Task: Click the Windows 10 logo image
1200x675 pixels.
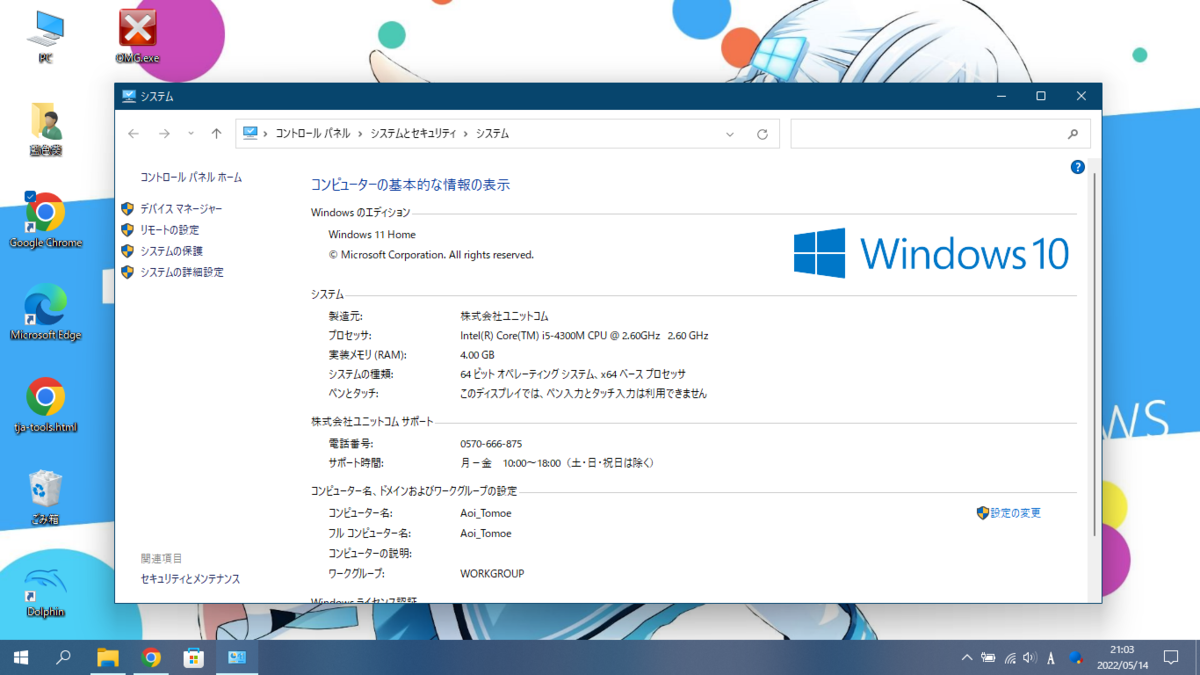Action: coord(931,253)
